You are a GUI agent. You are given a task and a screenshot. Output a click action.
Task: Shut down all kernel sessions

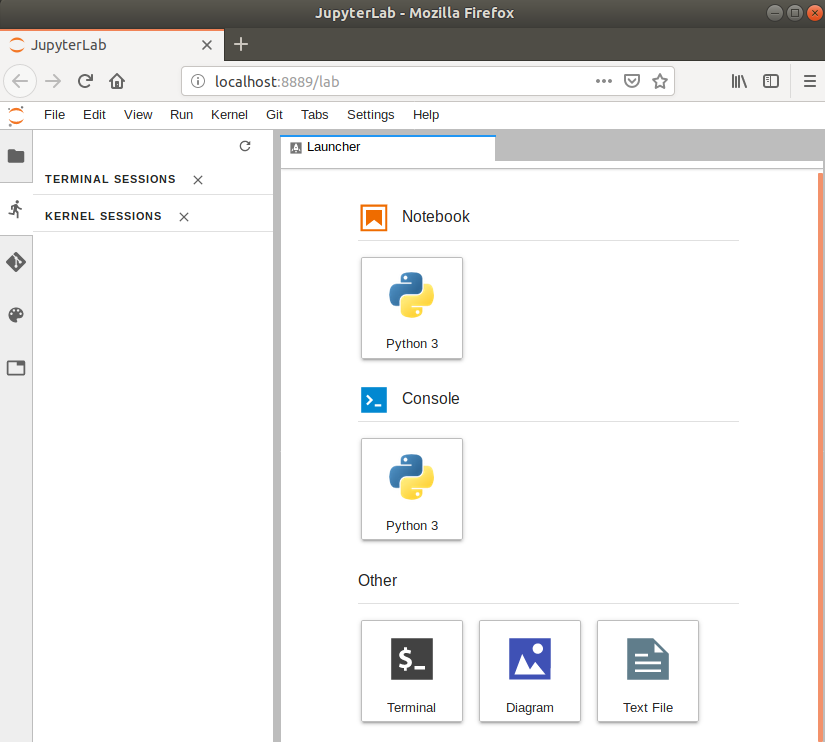[184, 217]
